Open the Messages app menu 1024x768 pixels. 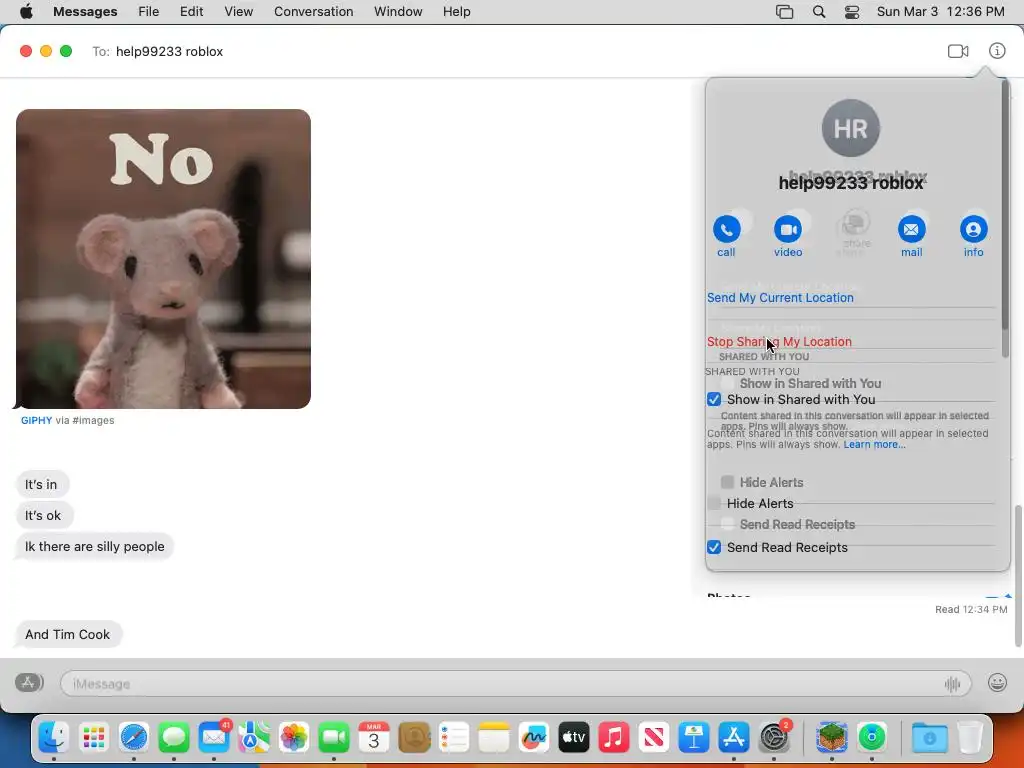pos(85,12)
